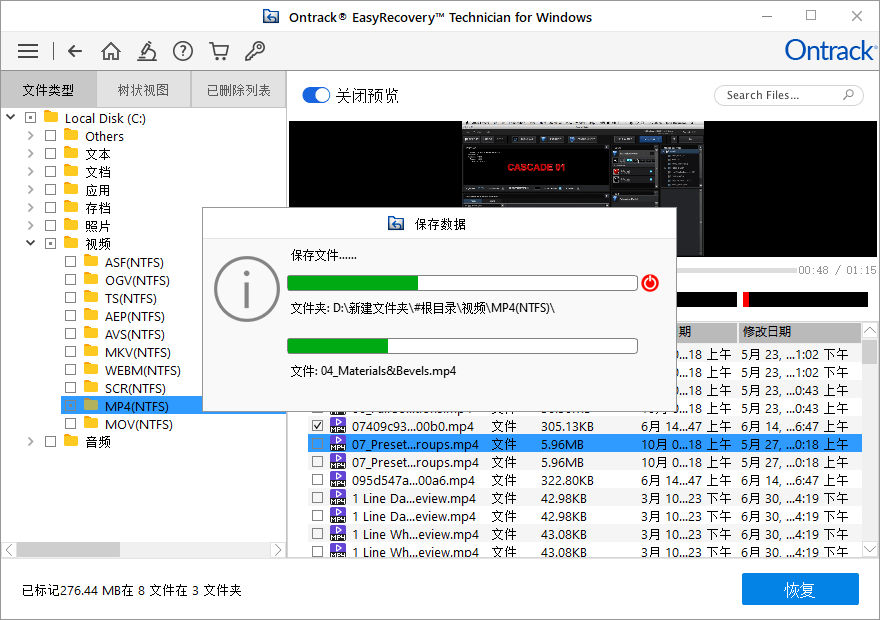Image resolution: width=880 pixels, height=620 pixels.
Task: Switch to the 树状视图 tab
Action: tap(143, 90)
